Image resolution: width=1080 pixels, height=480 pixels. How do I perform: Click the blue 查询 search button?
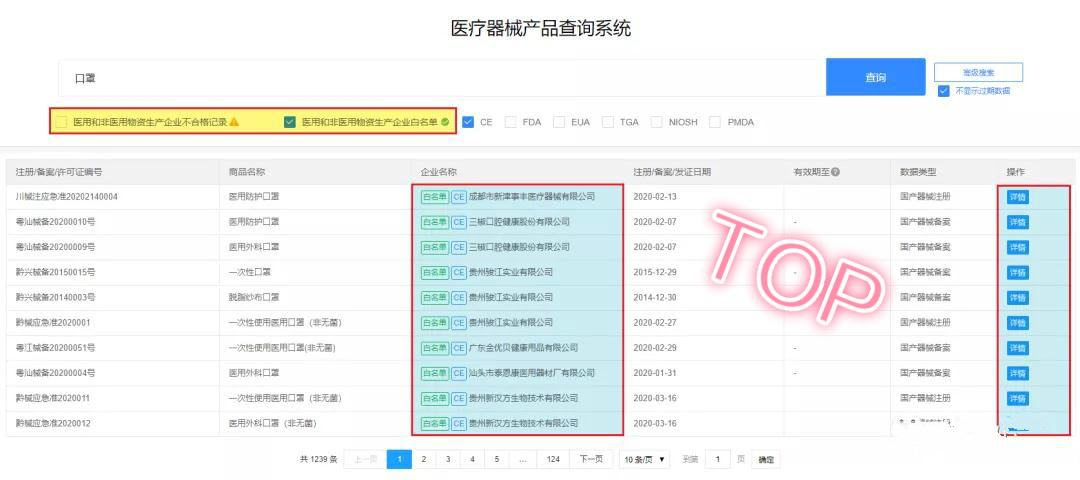(x=875, y=77)
